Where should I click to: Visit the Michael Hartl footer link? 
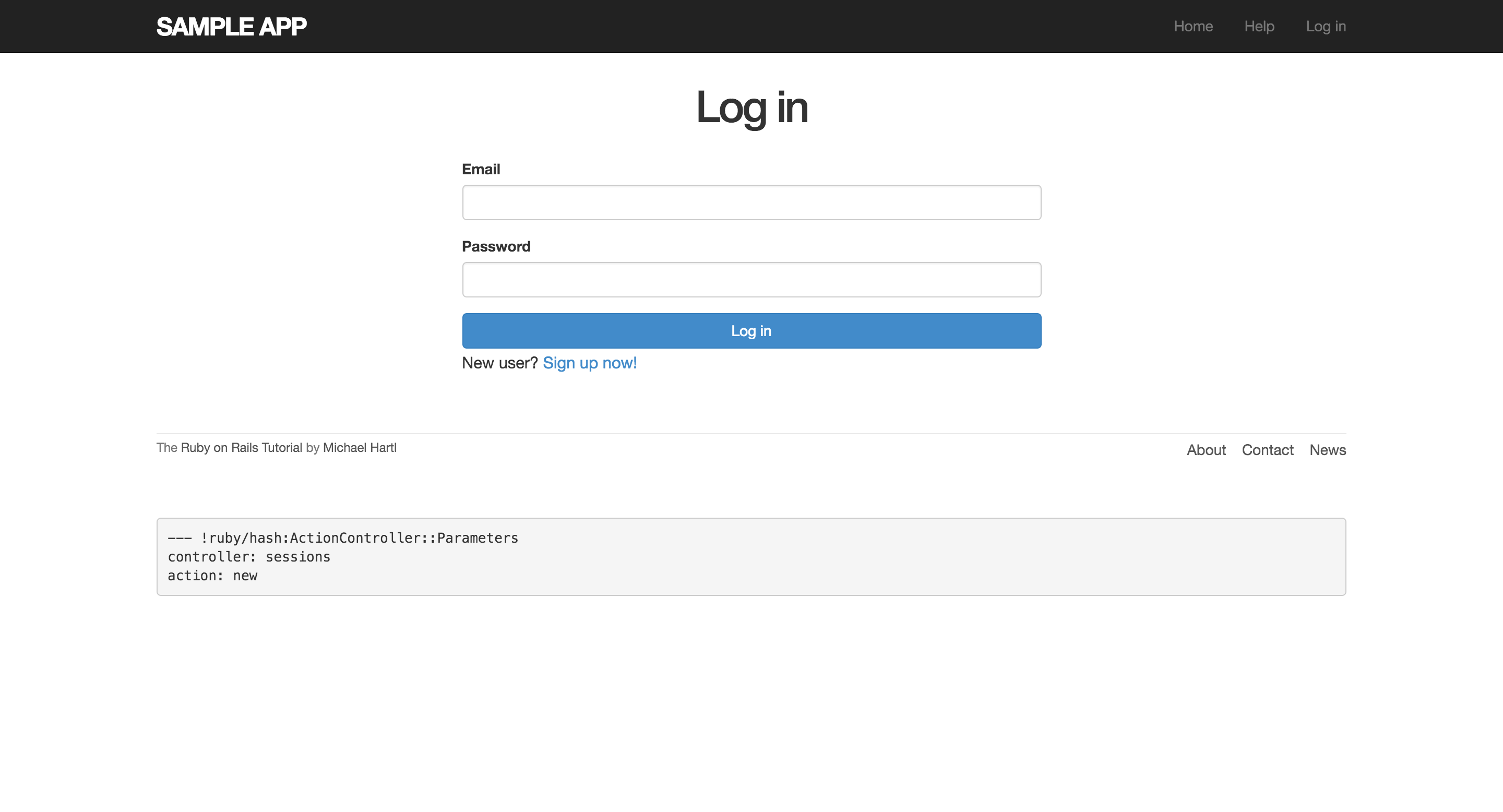[360, 447]
